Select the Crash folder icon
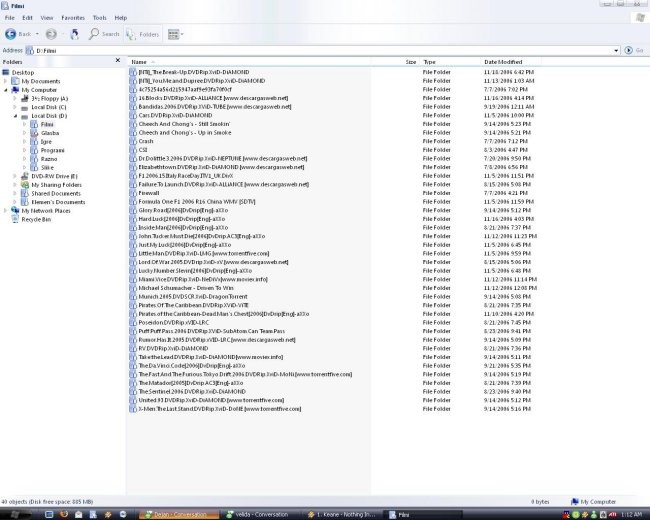This screenshot has width=650, height=520. [x=133, y=141]
